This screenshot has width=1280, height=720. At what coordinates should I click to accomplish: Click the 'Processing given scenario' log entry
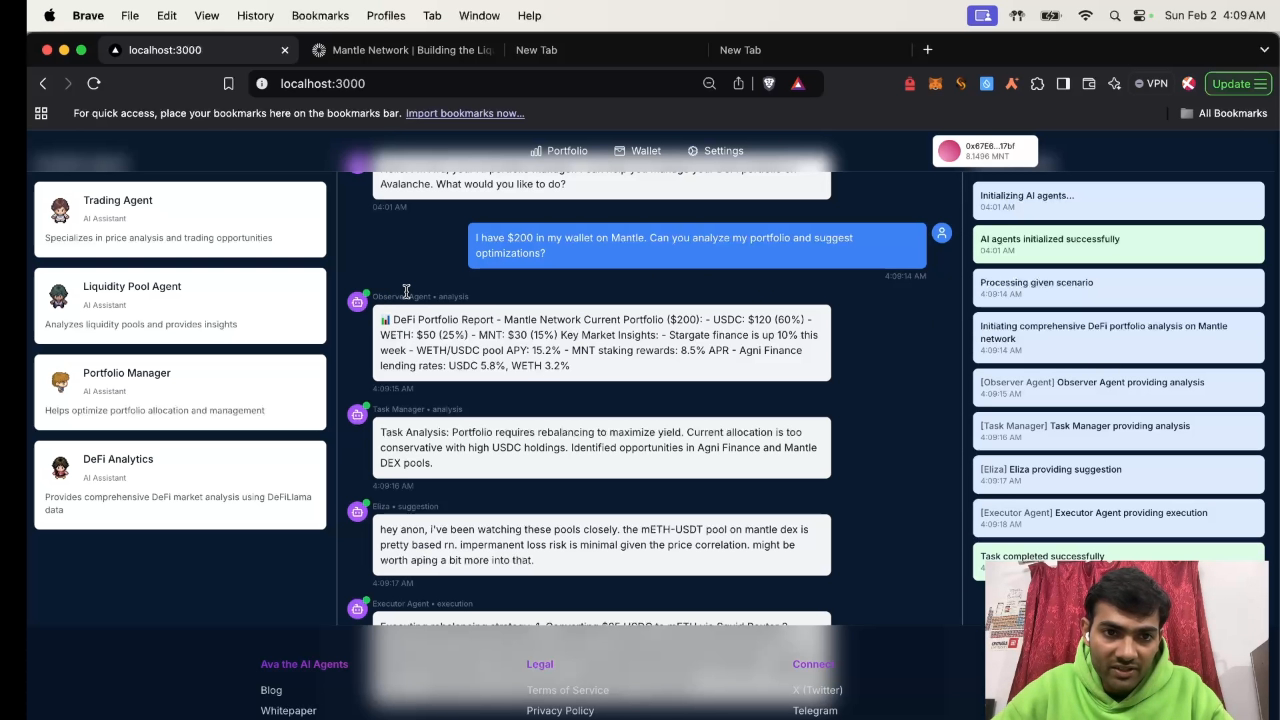point(1118,287)
